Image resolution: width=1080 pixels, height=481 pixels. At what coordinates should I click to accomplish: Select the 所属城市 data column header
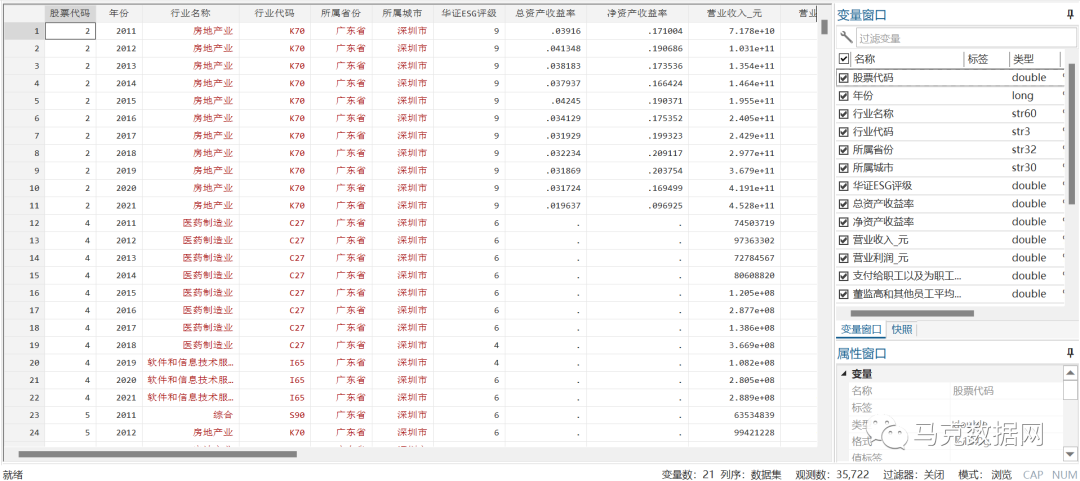pos(403,13)
